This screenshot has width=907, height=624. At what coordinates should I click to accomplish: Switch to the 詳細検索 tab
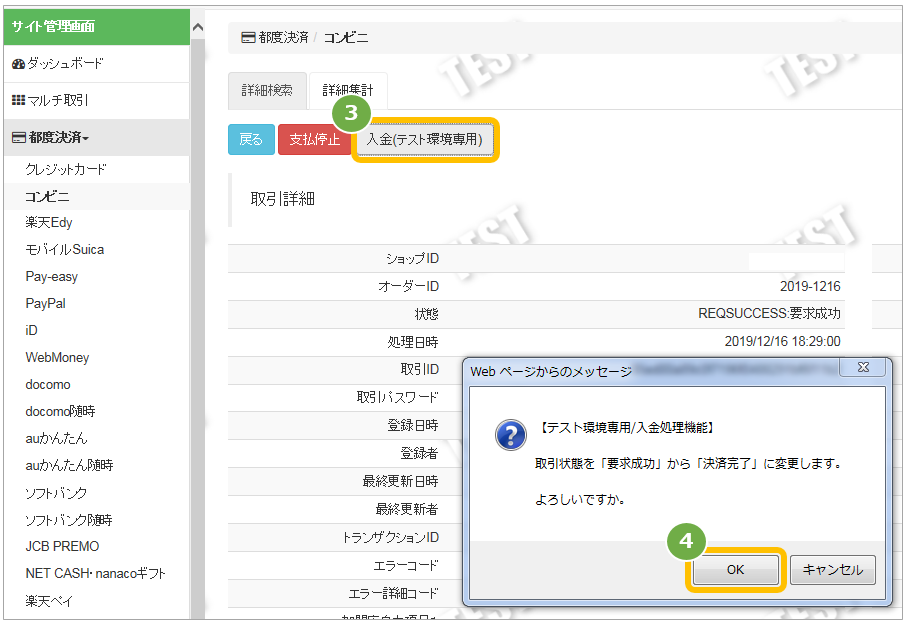267,90
